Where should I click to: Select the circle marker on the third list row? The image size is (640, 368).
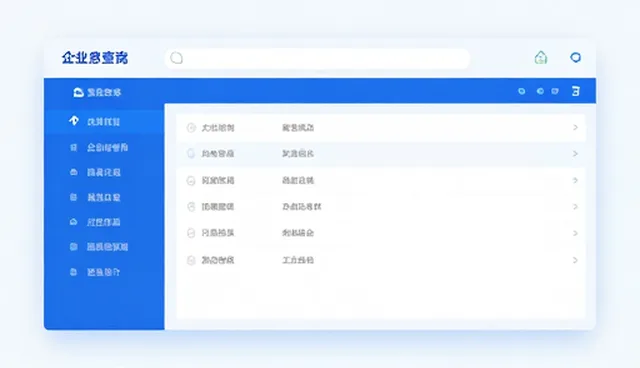pos(191,180)
